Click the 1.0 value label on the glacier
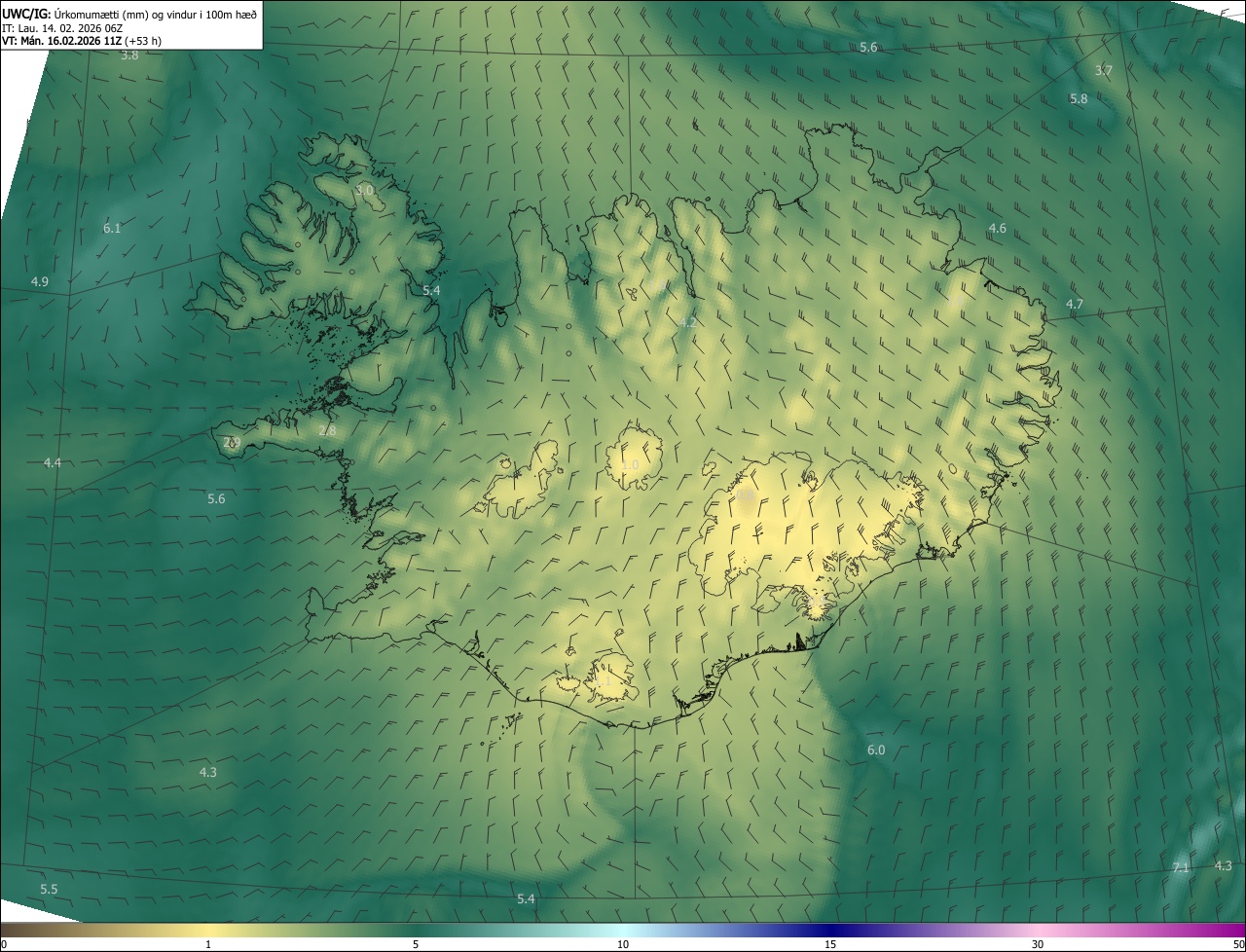 tap(631, 465)
